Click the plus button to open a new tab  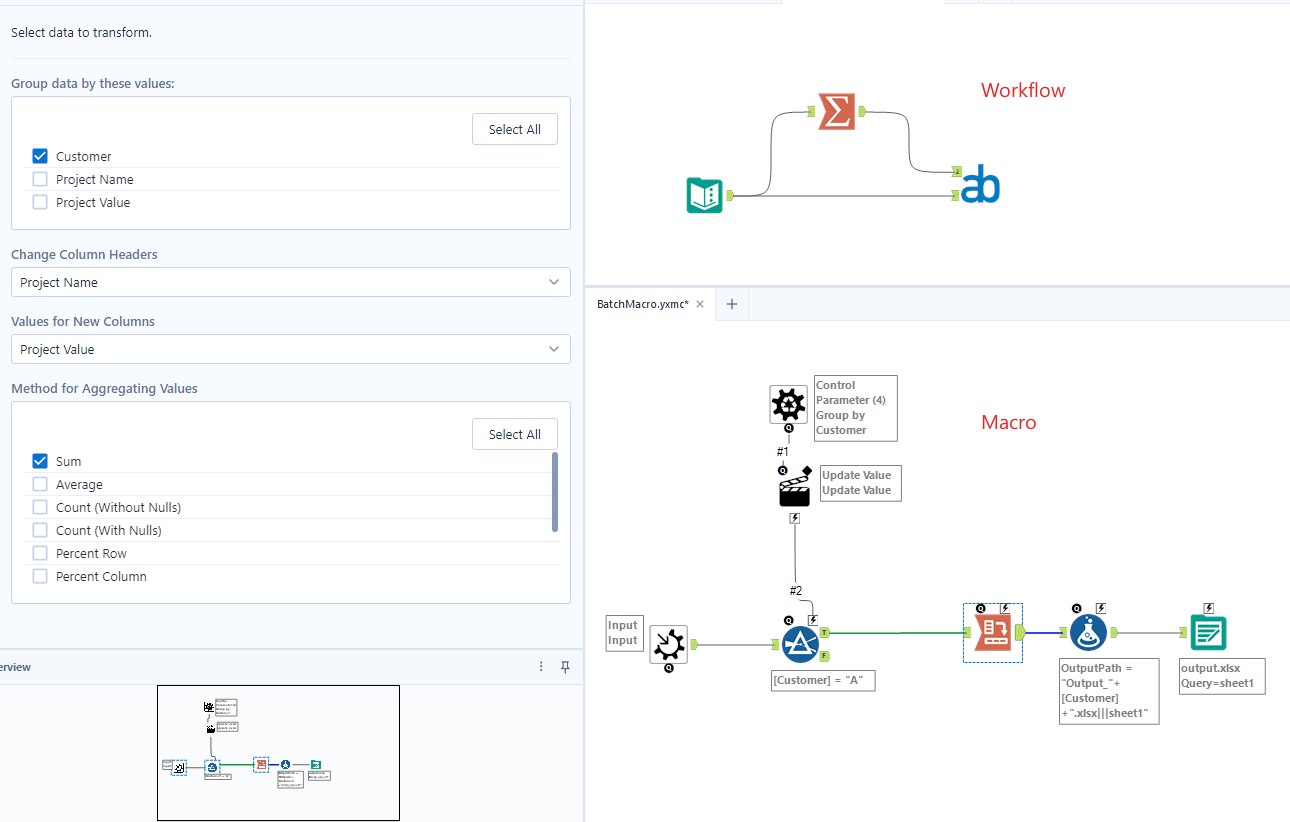click(731, 303)
